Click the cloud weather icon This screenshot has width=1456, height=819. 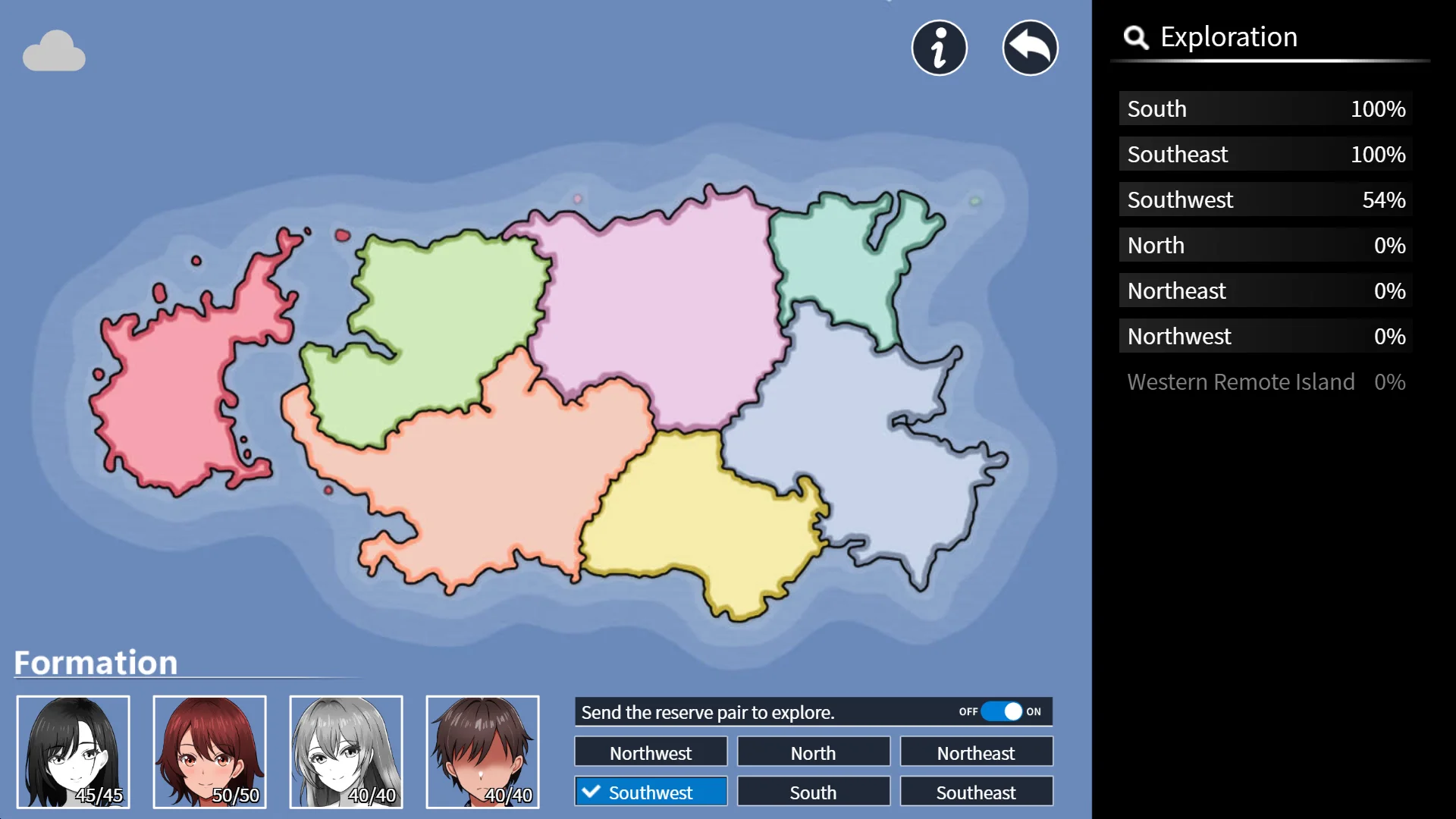pos(54,52)
